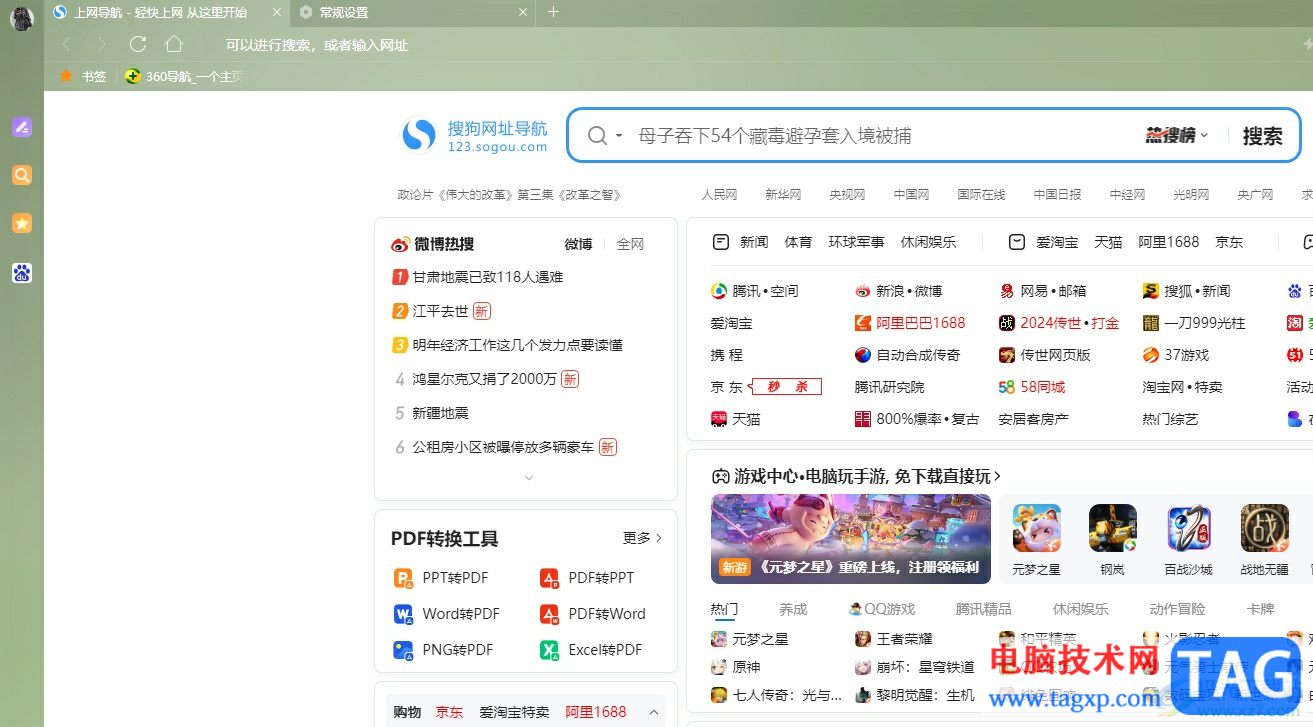Click the browser refresh icon

pyautogui.click(x=138, y=44)
